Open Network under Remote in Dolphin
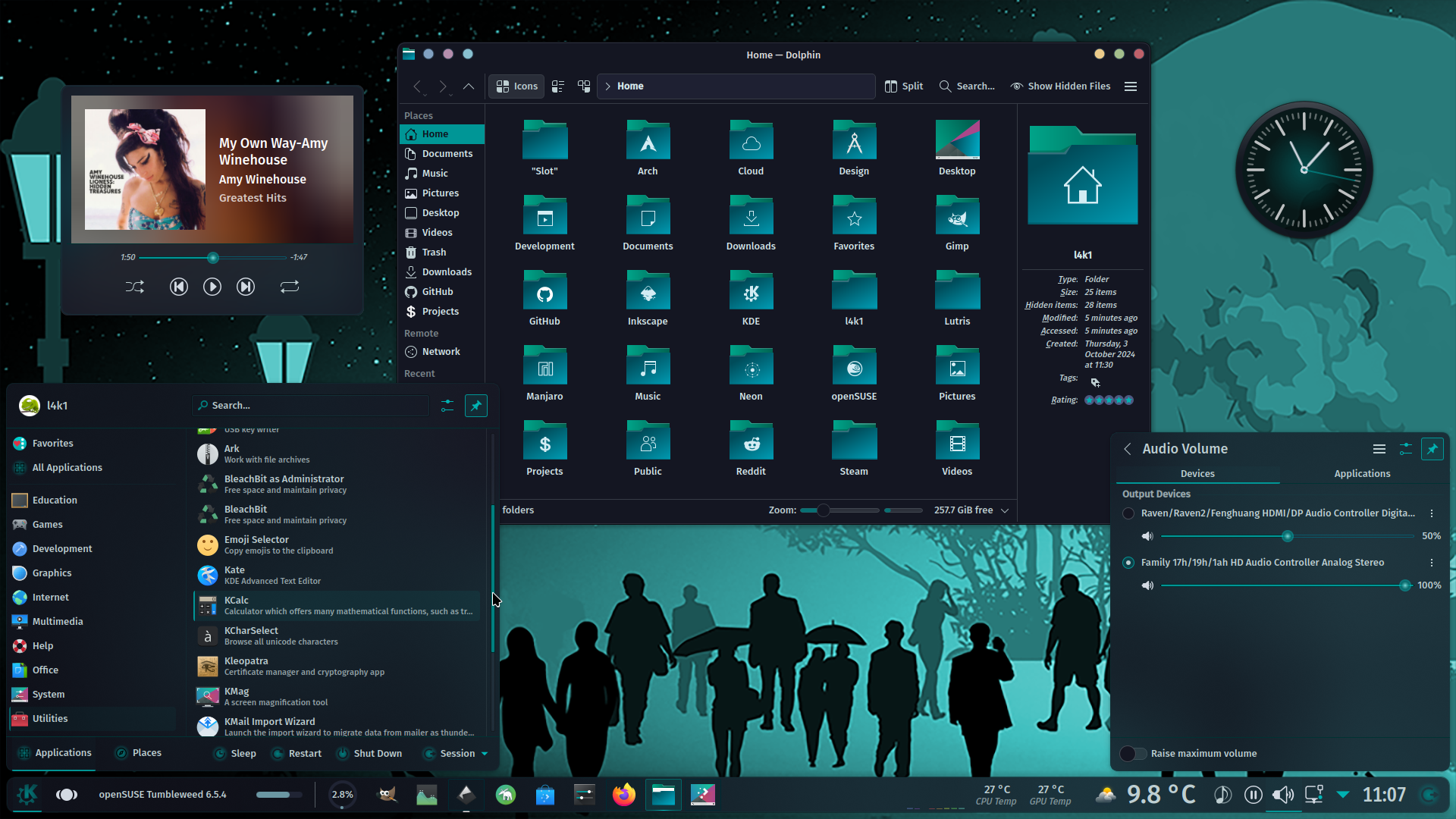The image size is (1456, 819). point(442,352)
